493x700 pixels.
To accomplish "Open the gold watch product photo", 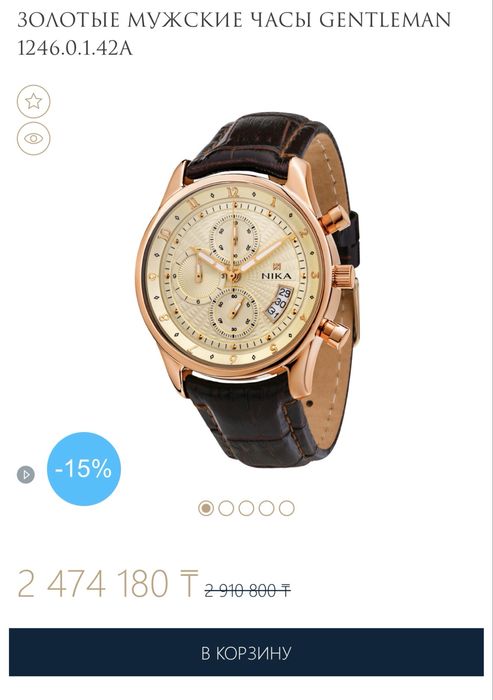I will click(x=248, y=290).
